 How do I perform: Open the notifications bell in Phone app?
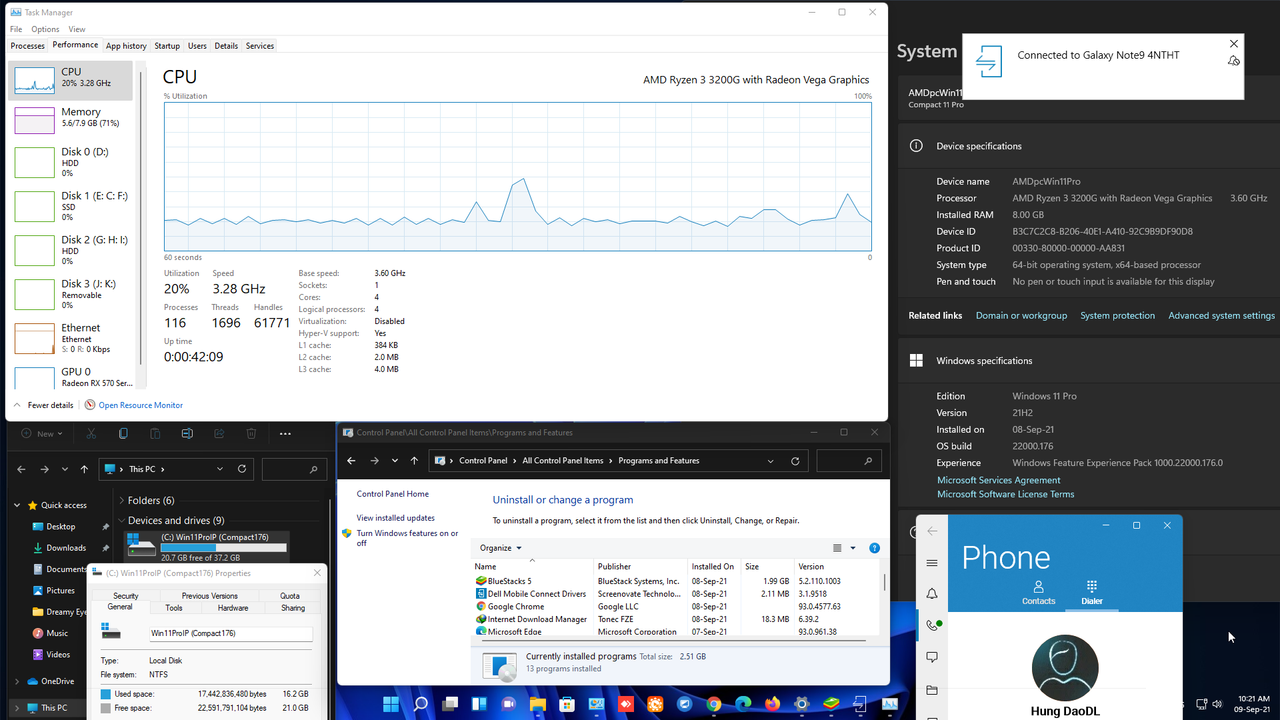click(932, 594)
